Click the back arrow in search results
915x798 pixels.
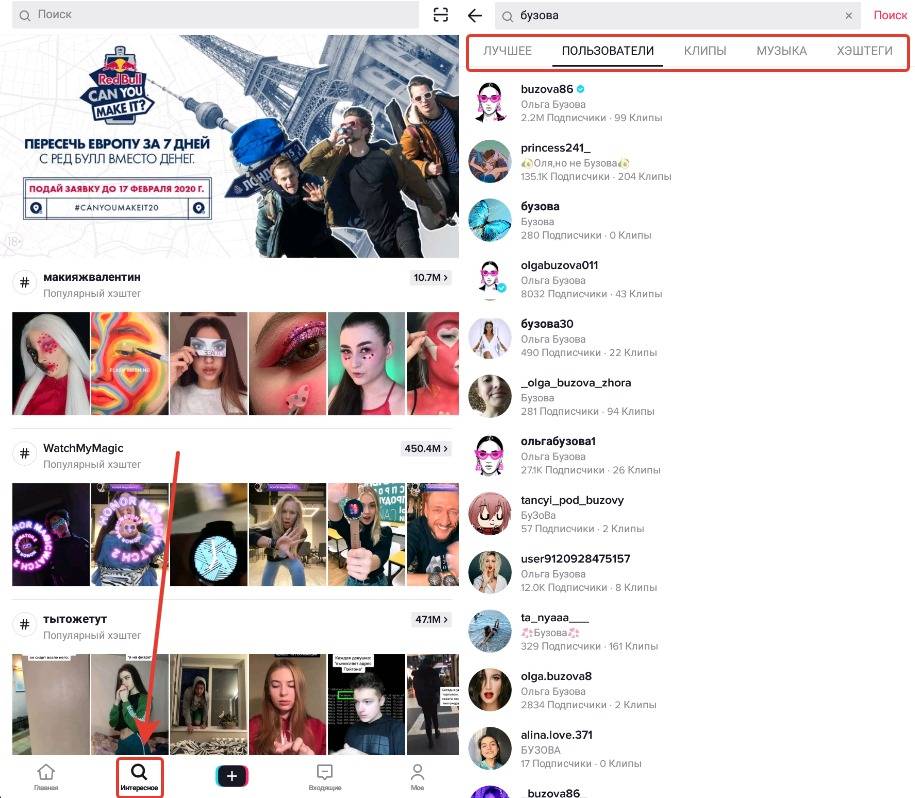point(475,16)
